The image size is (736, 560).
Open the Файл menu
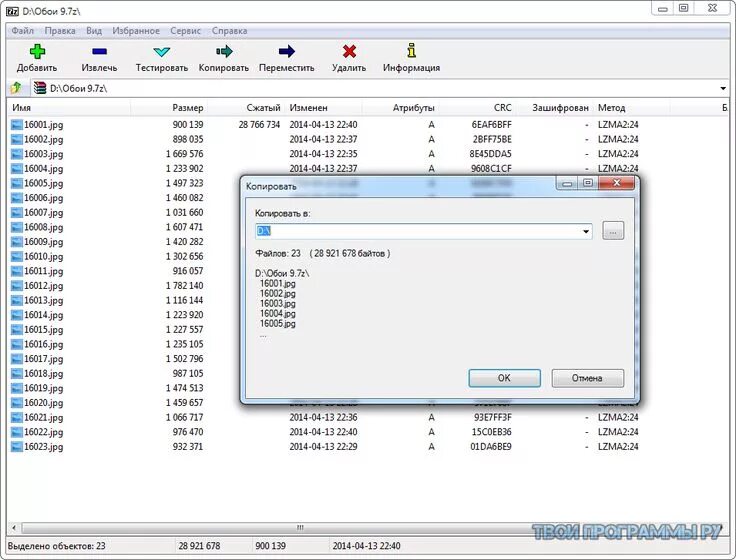tap(23, 31)
